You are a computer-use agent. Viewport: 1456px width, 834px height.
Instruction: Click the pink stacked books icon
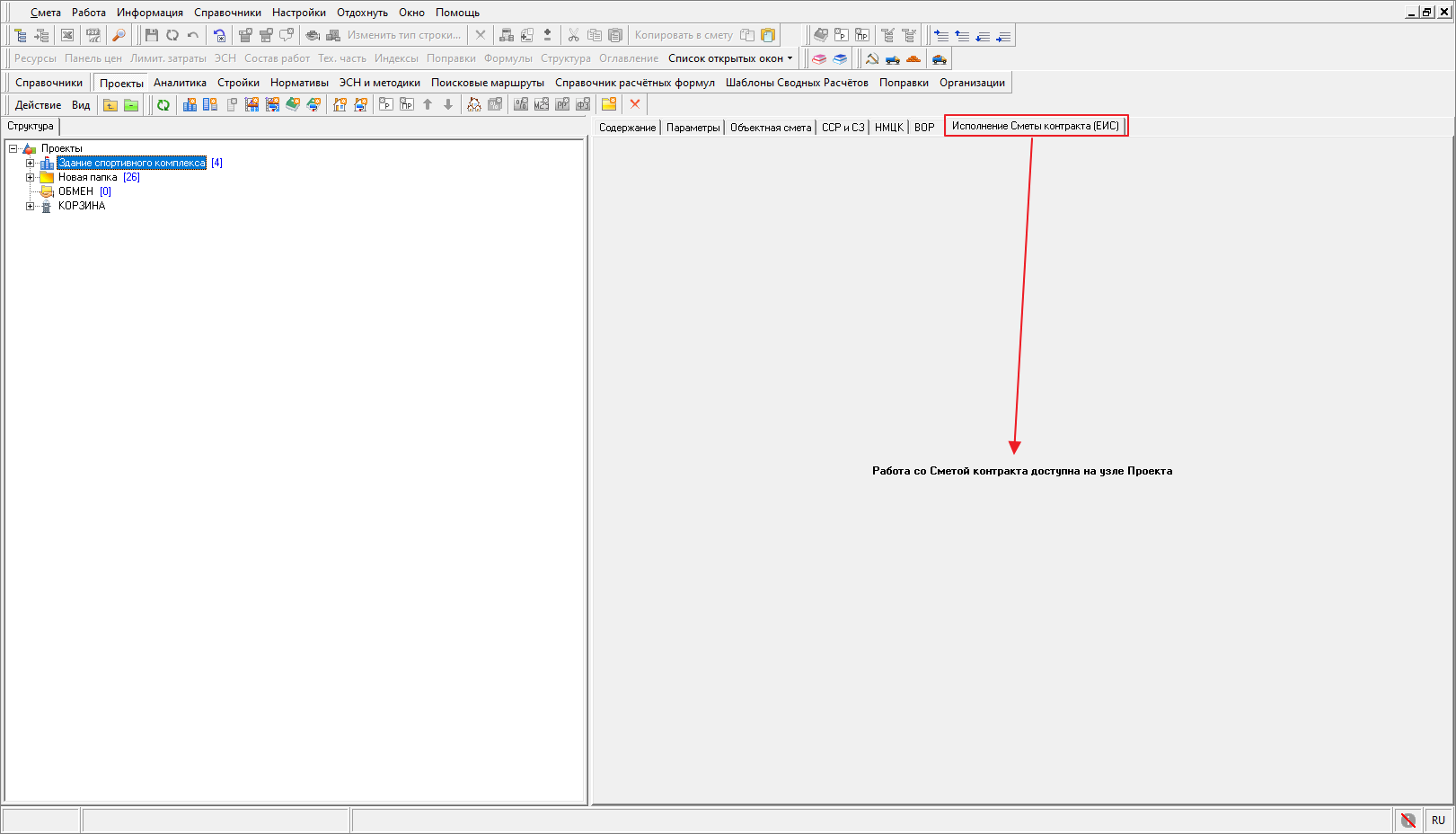[x=819, y=58]
